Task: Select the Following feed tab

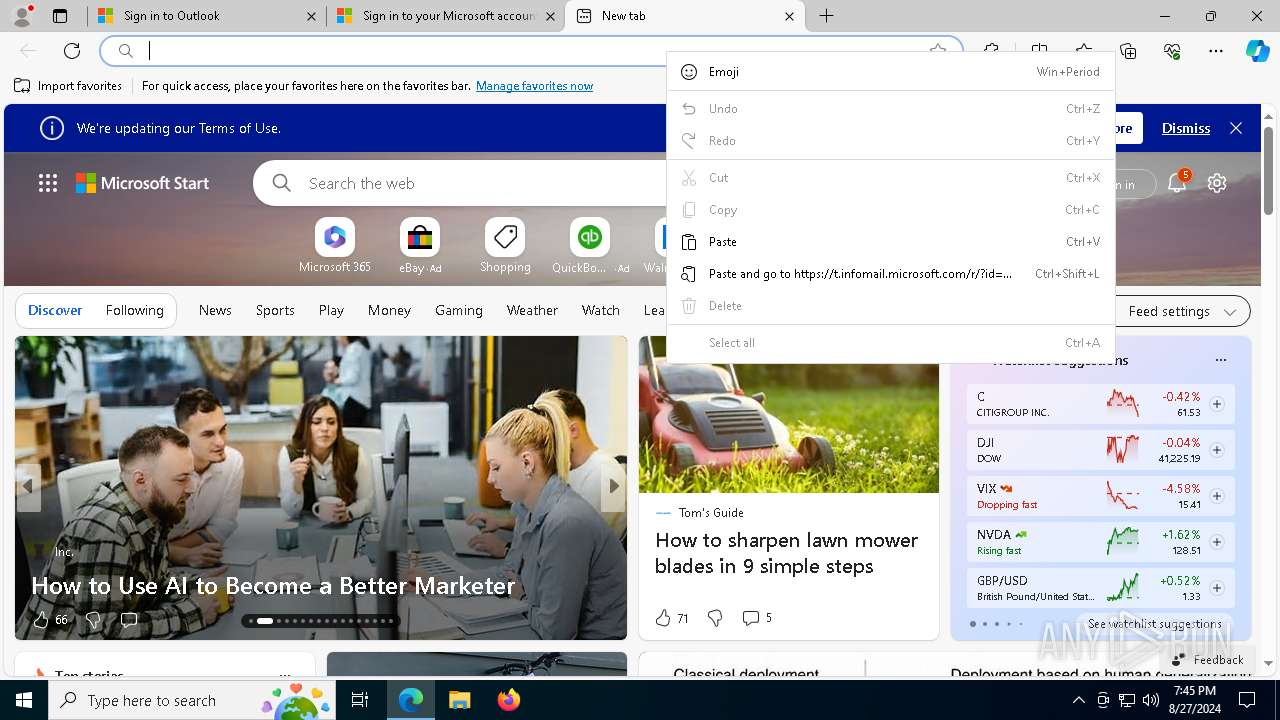Action: [134, 311]
